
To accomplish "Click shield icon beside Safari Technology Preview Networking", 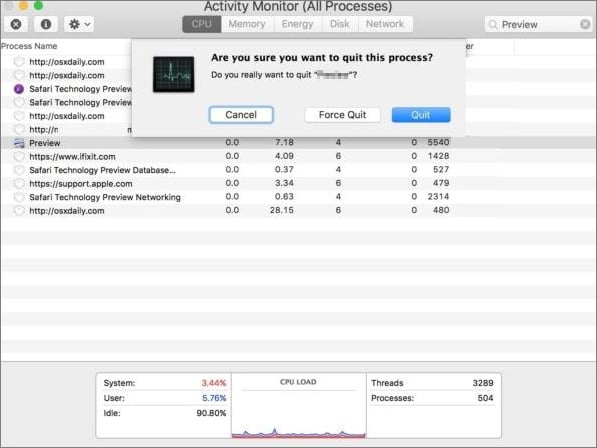I will coord(19,197).
